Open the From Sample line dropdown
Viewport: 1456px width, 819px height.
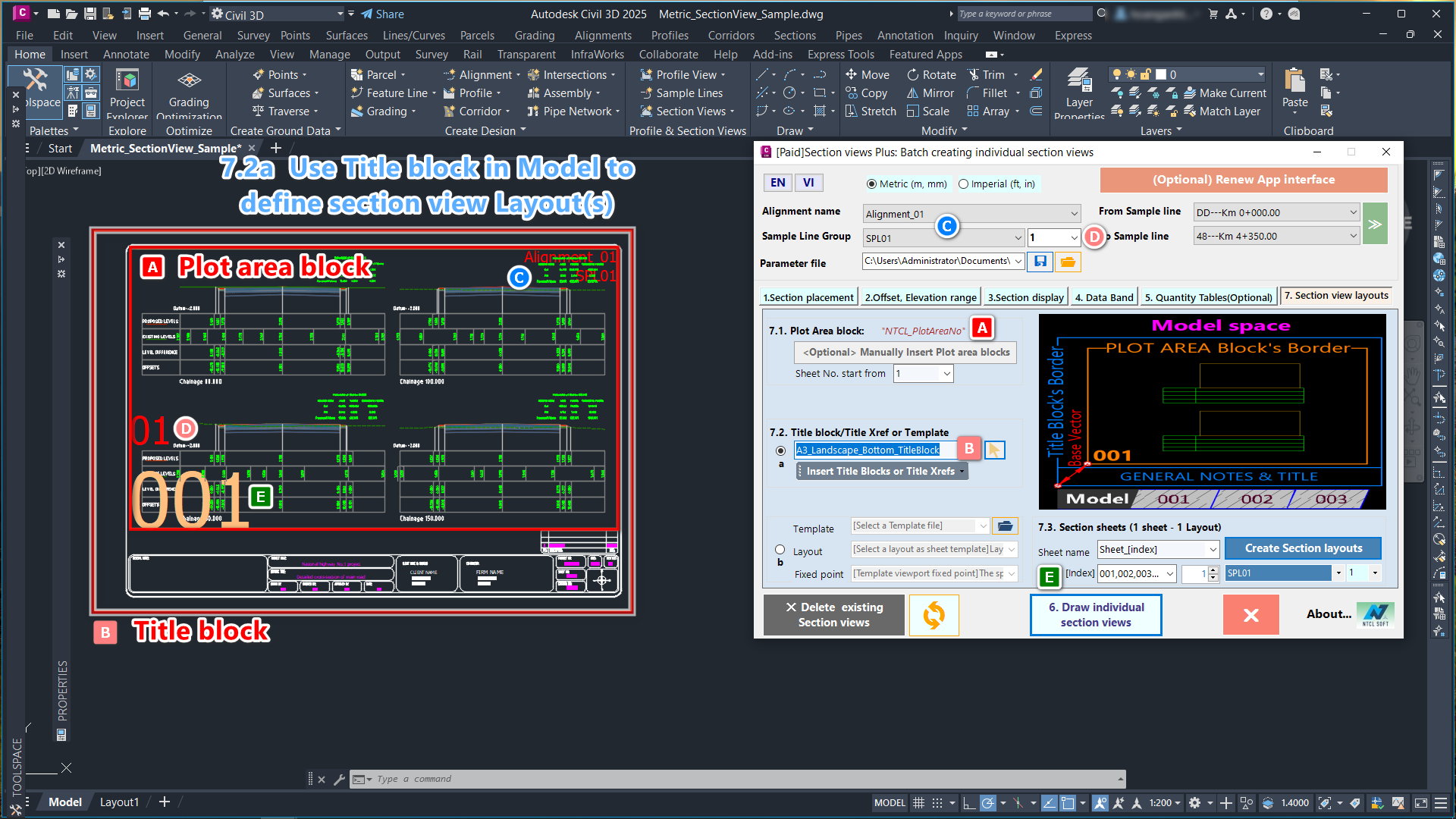[1353, 213]
